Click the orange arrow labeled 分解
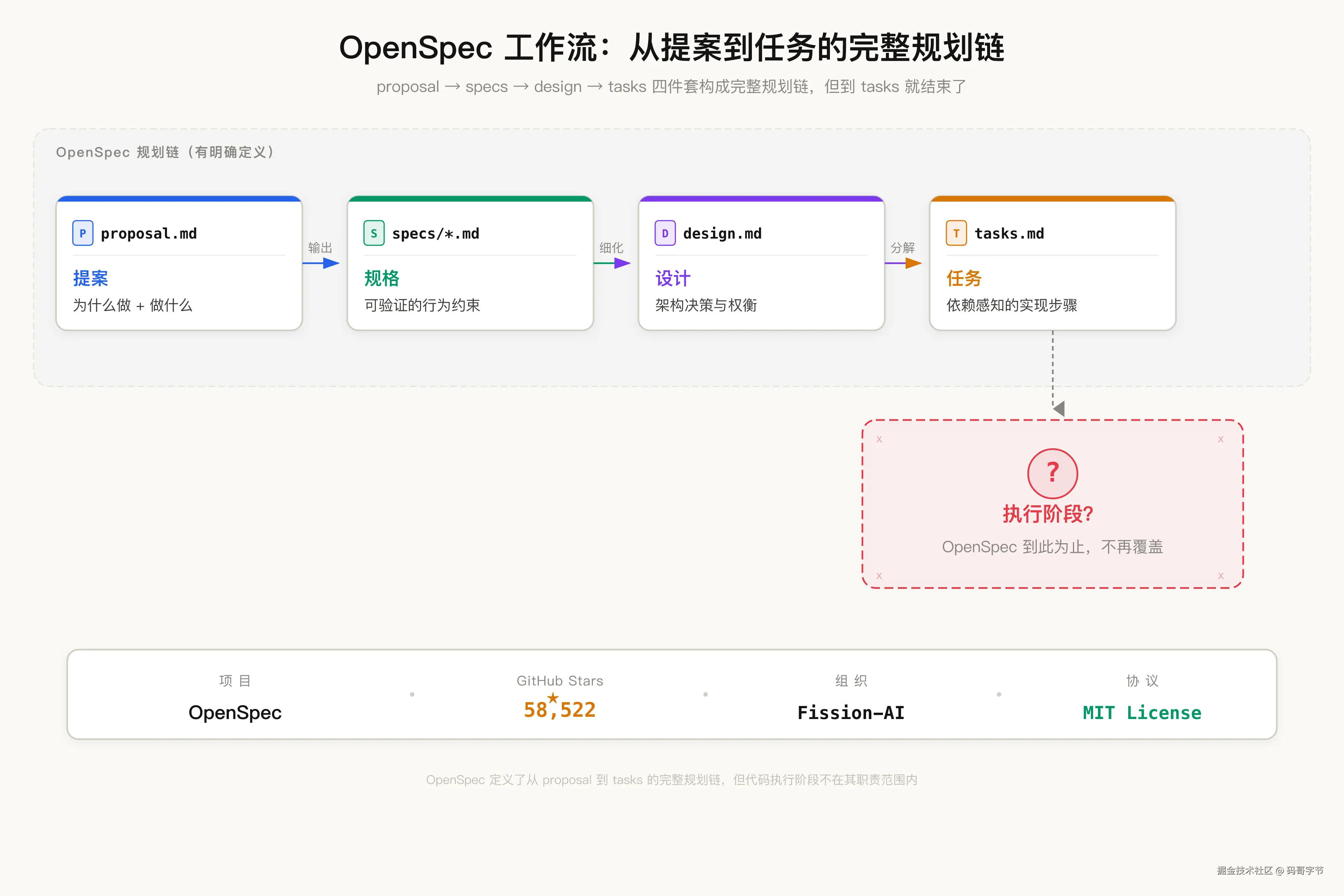Viewport: 1344px width, 896px height. tap(903, 263)
